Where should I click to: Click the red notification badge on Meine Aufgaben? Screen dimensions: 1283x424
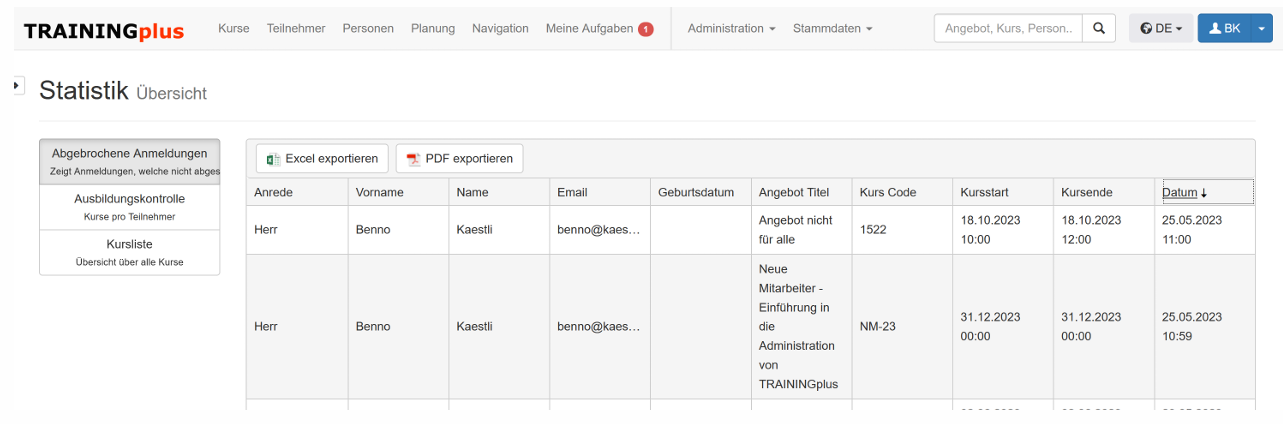(x=646, y=29)
